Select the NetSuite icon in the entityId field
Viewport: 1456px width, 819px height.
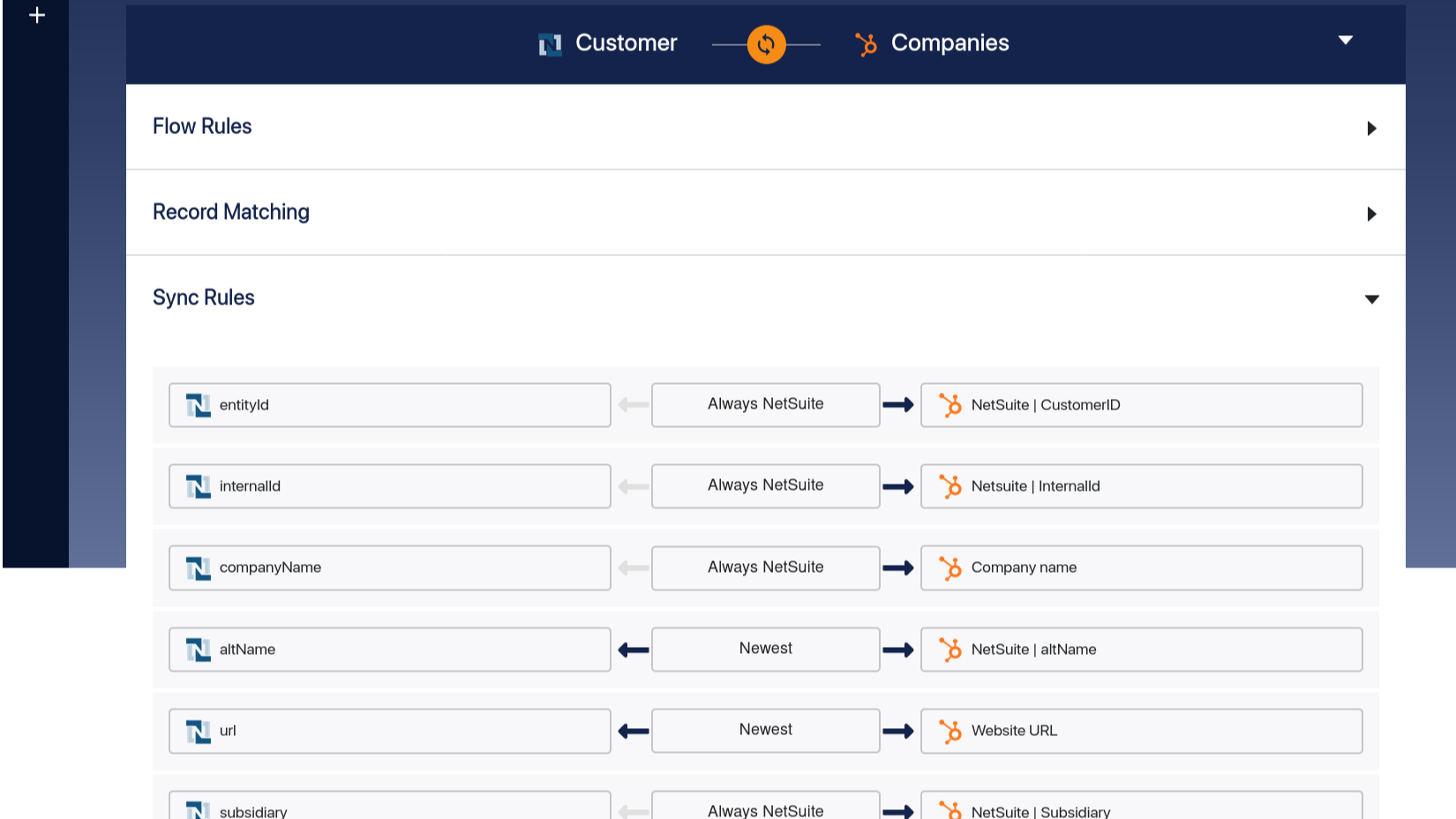(198, 405)
